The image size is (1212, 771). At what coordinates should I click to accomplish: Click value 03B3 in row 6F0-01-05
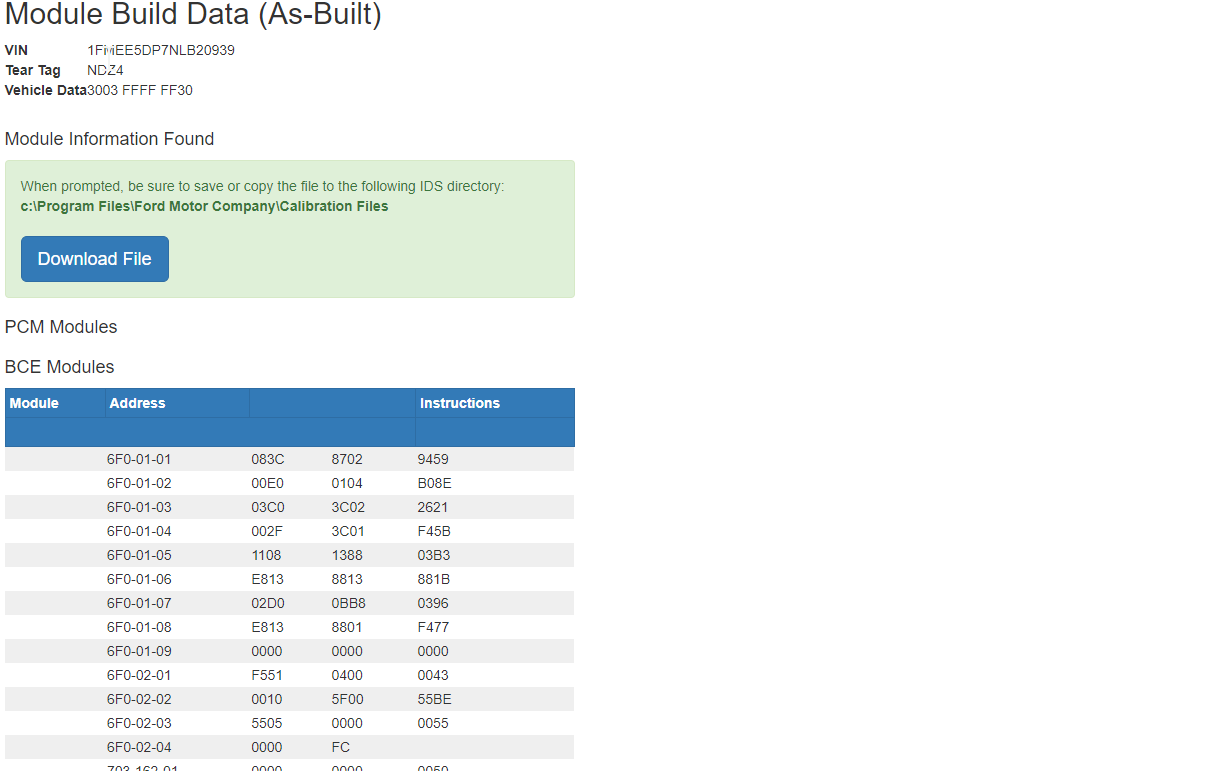pyautogui.click(x=434, y=555)
